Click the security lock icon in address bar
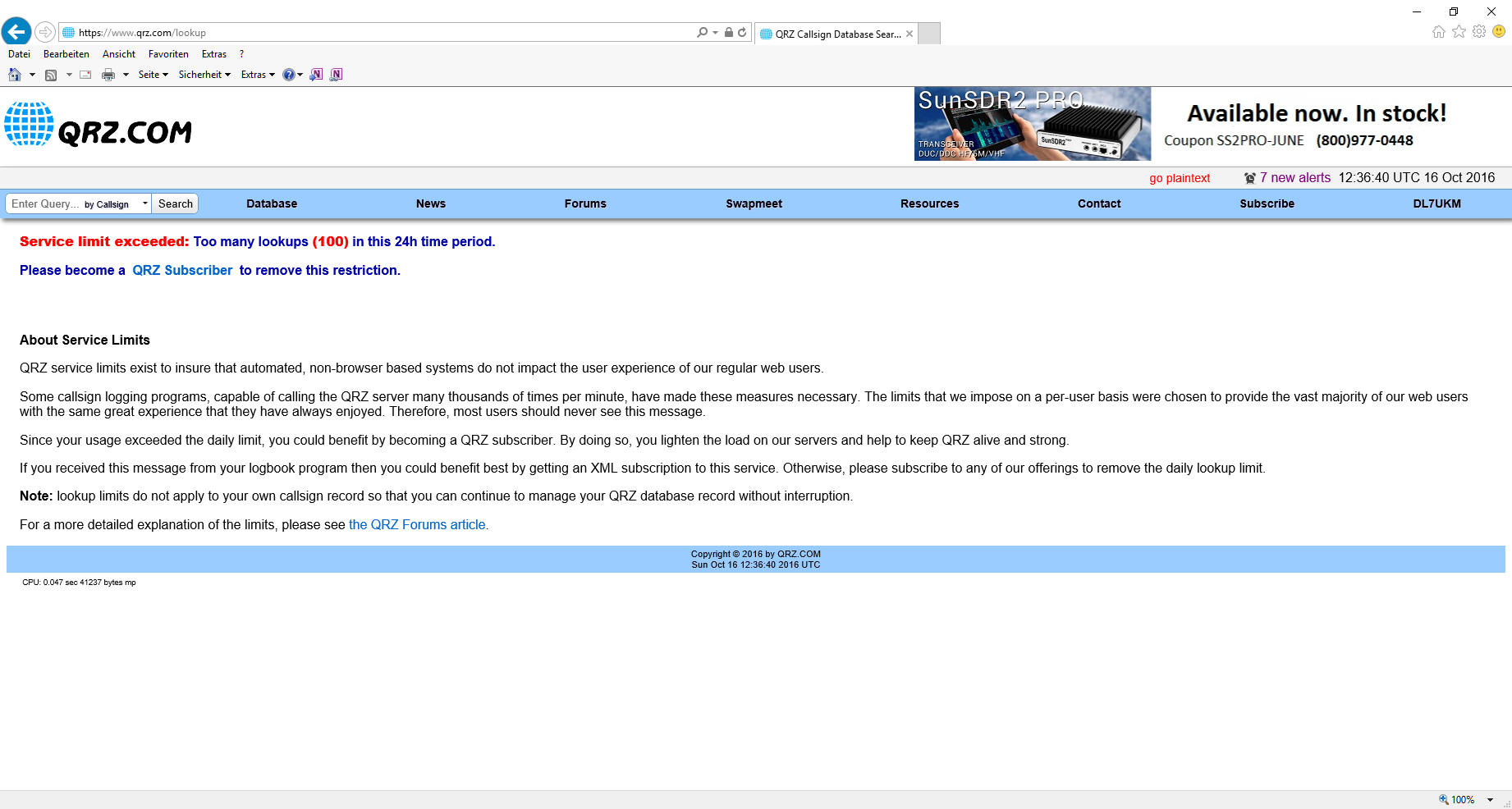The height and width of the screenshot is (809, 1512). (728, 32)
